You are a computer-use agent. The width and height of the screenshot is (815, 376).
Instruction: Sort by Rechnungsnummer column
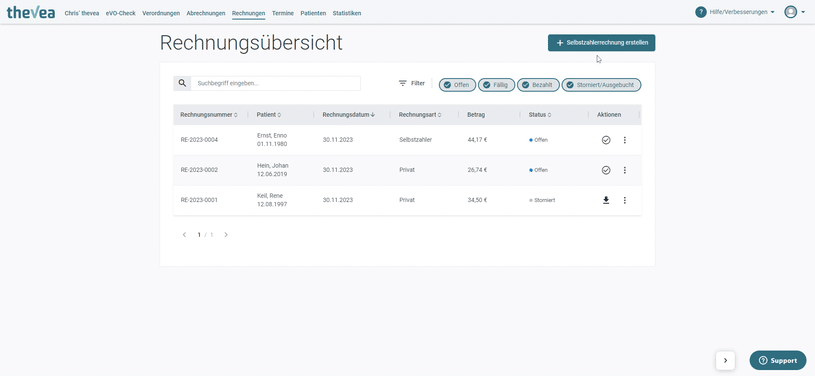pyautogui.click(x=209, y=114)
